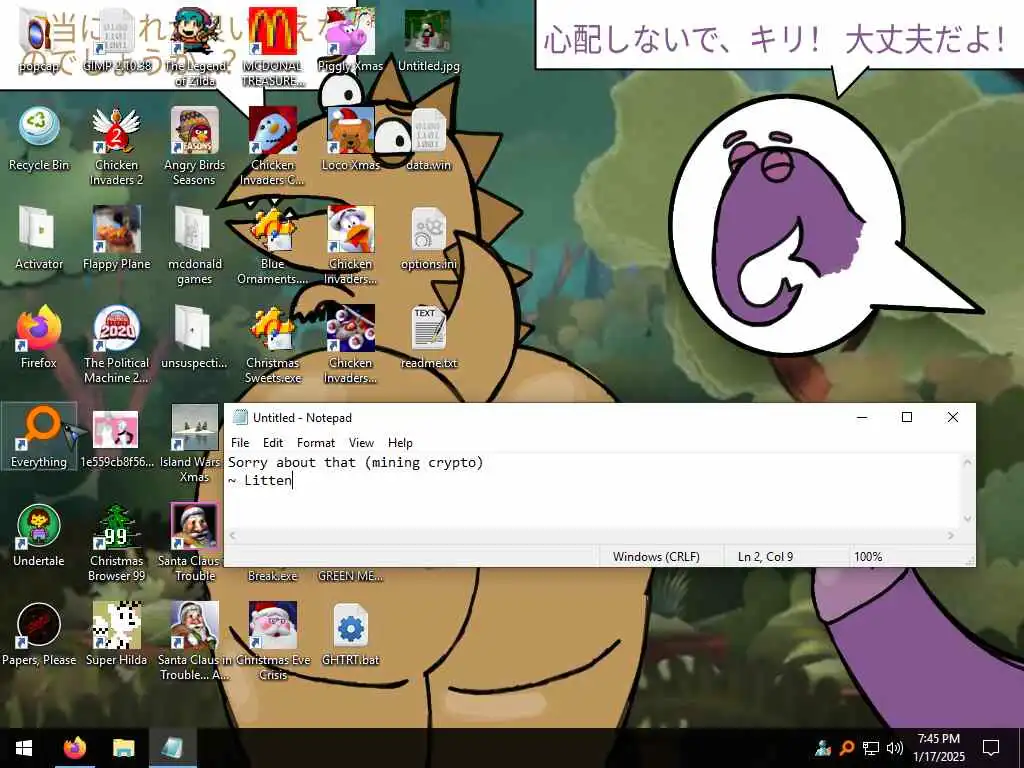Open File Explorer from the taskbar
The image size is (1024, 768).
pos(123,748)
